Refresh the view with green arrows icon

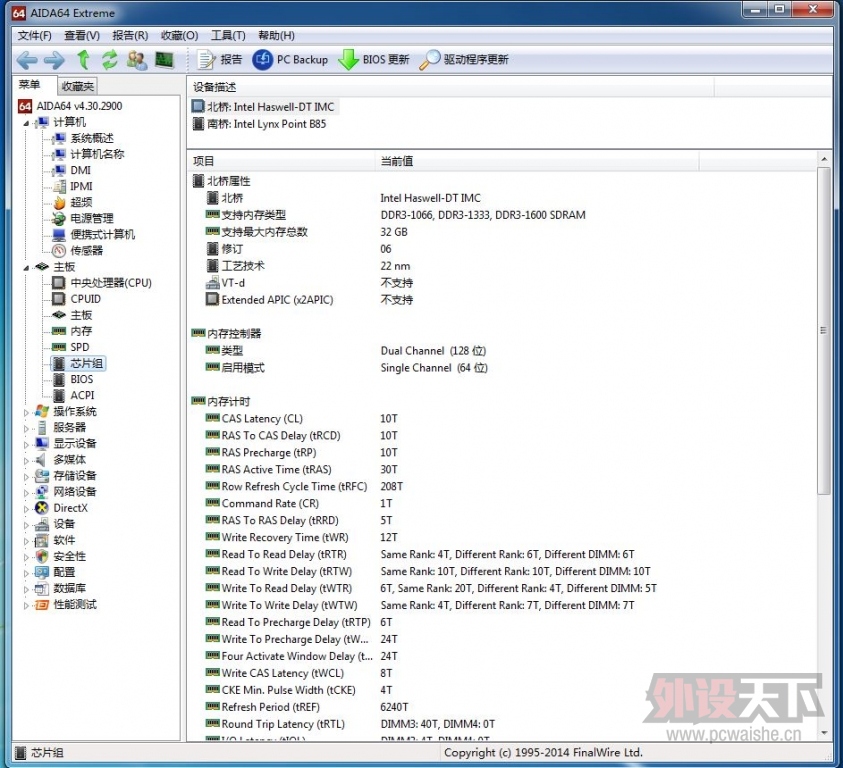click(x=110, y=60)
